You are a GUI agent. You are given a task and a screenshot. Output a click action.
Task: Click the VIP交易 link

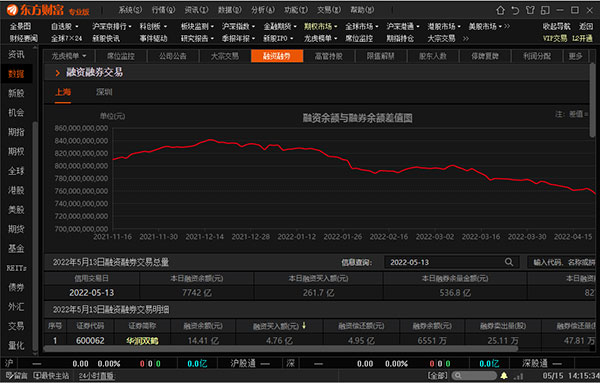(555, 39)
